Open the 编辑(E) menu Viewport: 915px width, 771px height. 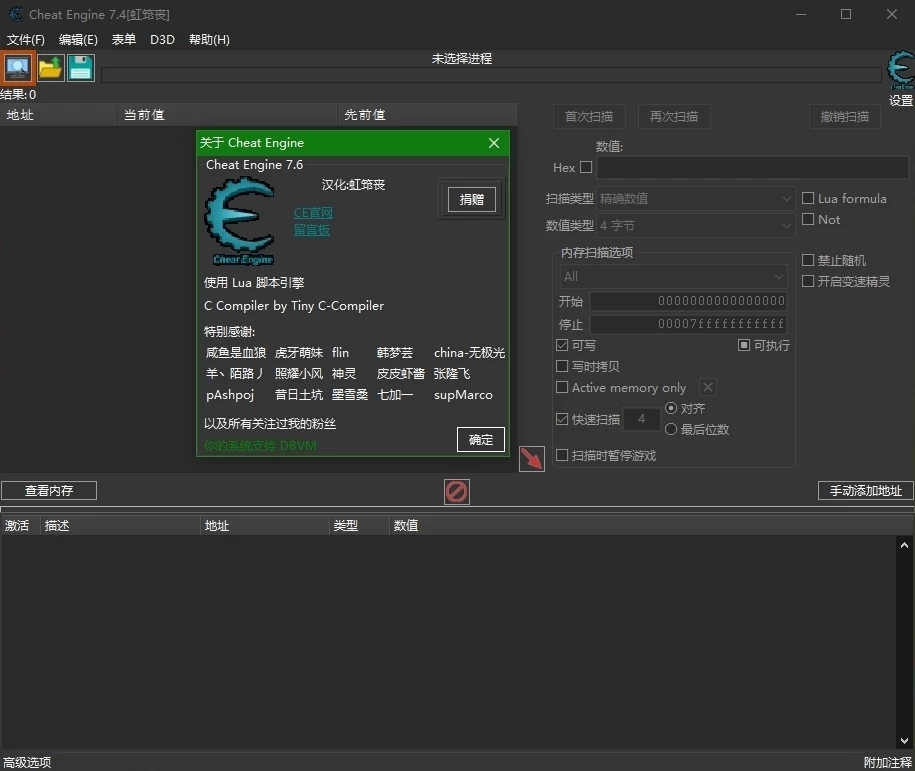78,40
